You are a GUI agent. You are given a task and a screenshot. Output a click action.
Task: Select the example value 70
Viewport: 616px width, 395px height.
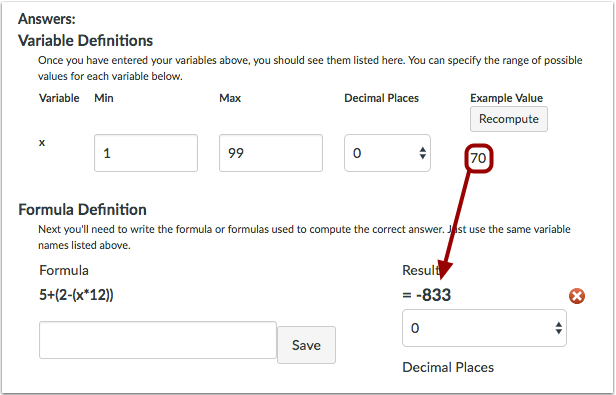pyautogui.click(x=478, y=158)
